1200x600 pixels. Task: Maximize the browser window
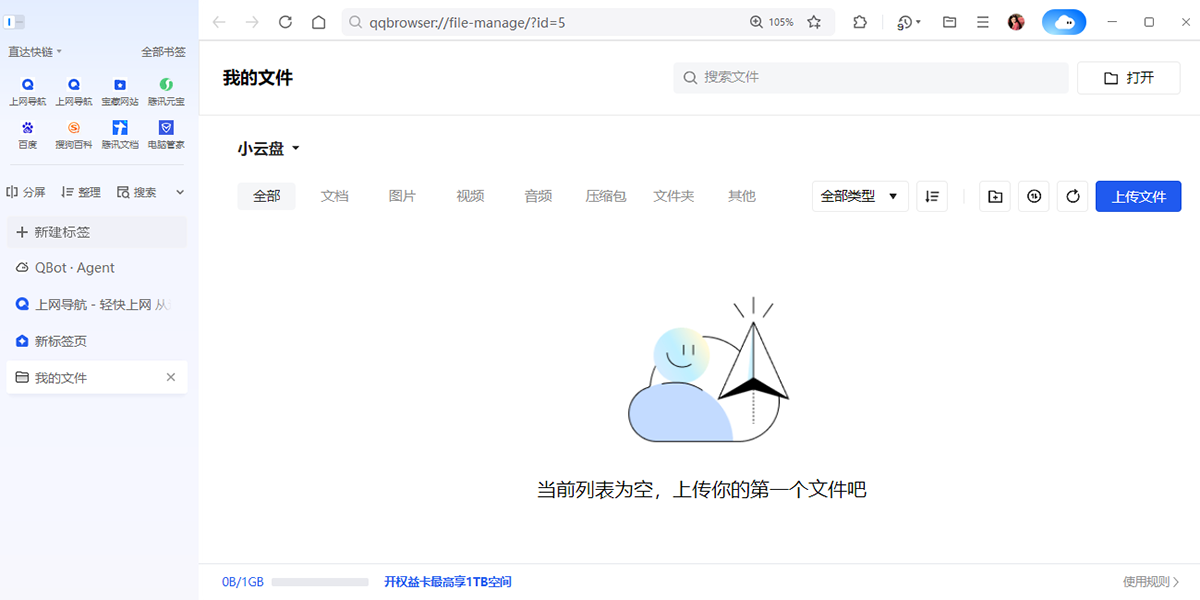(1149, 22)
